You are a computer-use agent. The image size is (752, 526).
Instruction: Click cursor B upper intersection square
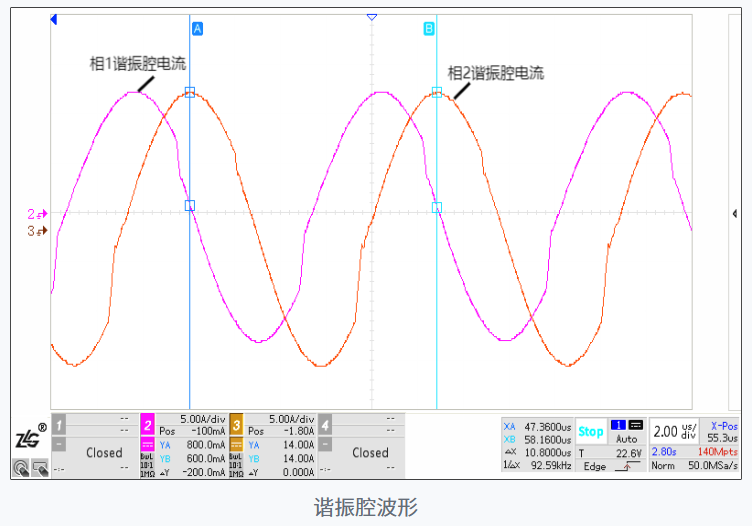click(x=437, y=93)
